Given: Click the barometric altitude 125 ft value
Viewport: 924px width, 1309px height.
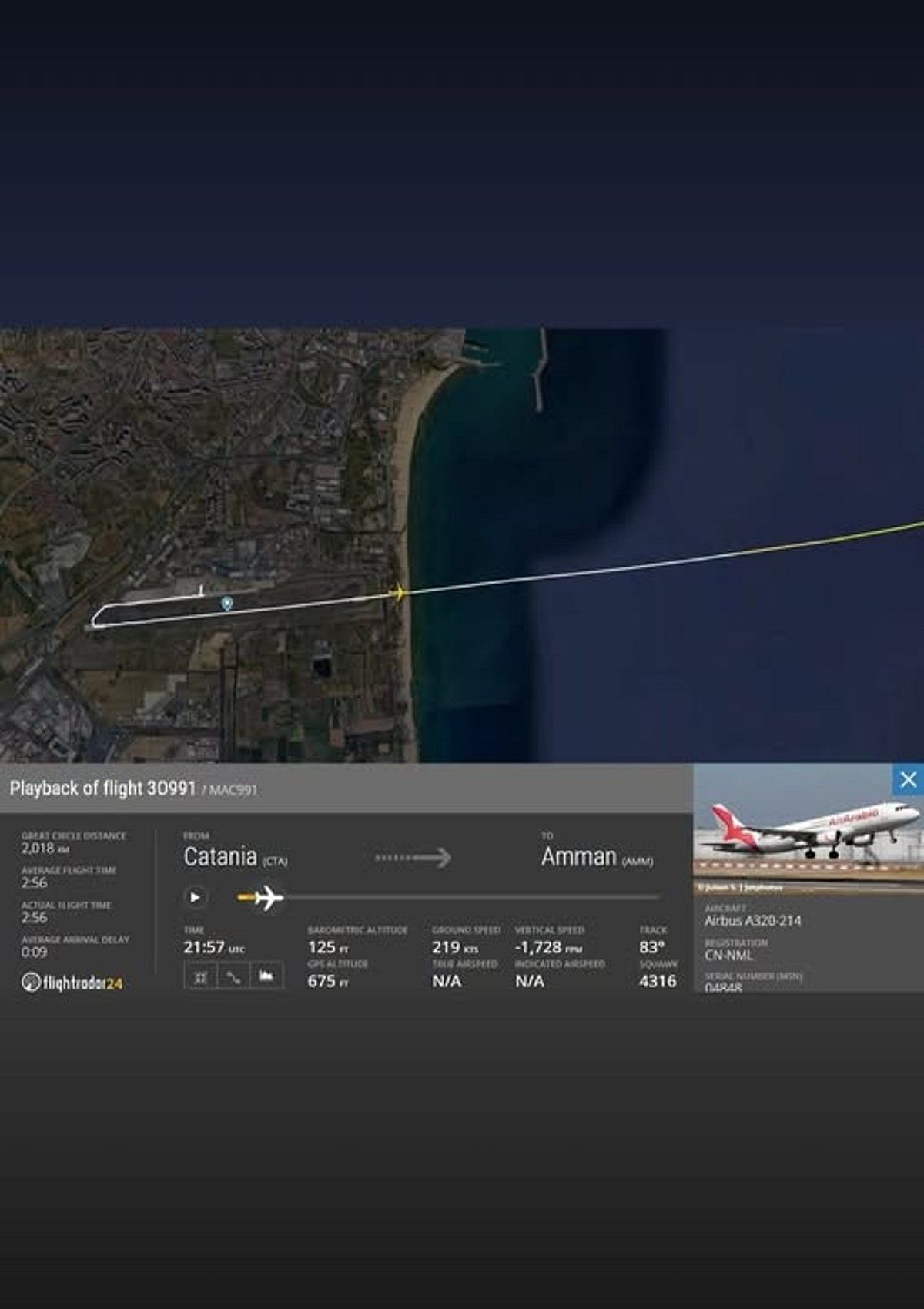Looking at the screenshot, I should (x=322, y=948).
